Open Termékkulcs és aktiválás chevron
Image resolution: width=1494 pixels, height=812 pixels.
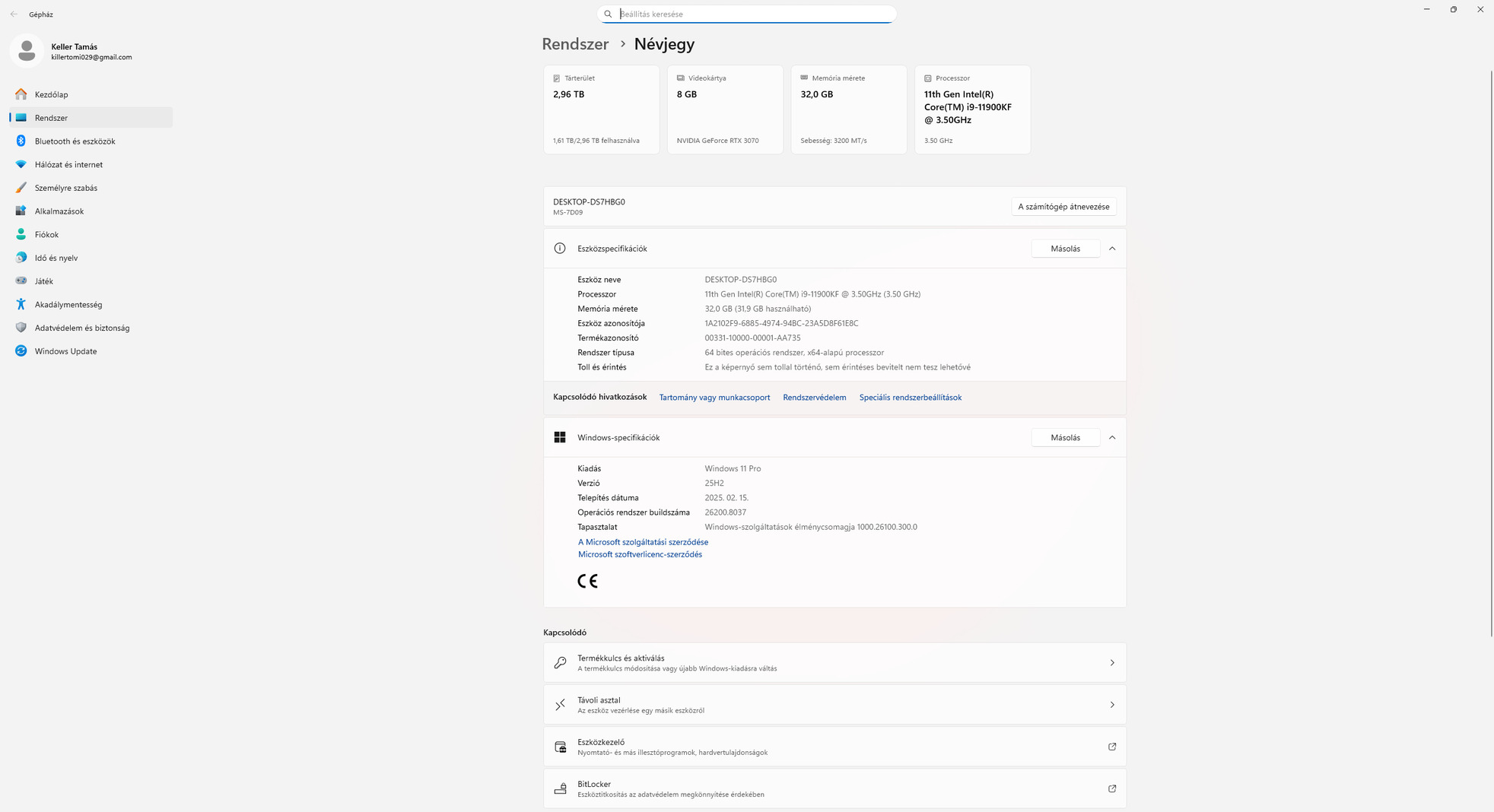pyautogui.click(x=1111, y=663)
